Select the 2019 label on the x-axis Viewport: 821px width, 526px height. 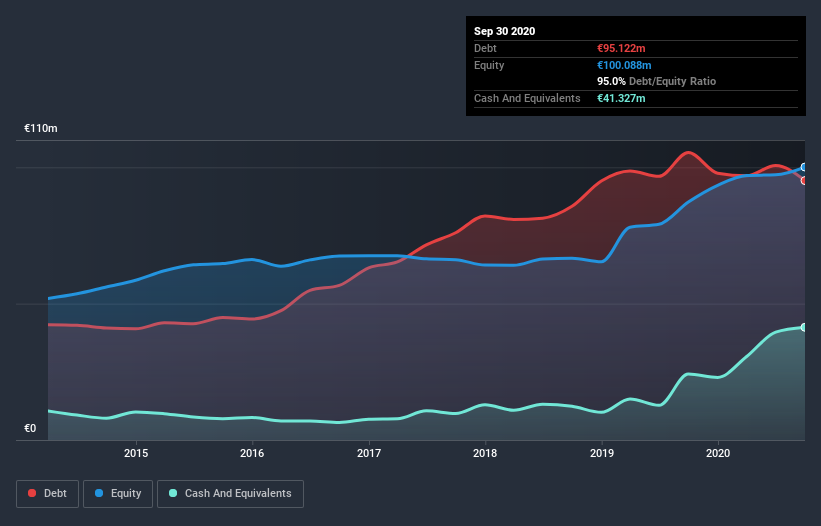pos(602,453)
